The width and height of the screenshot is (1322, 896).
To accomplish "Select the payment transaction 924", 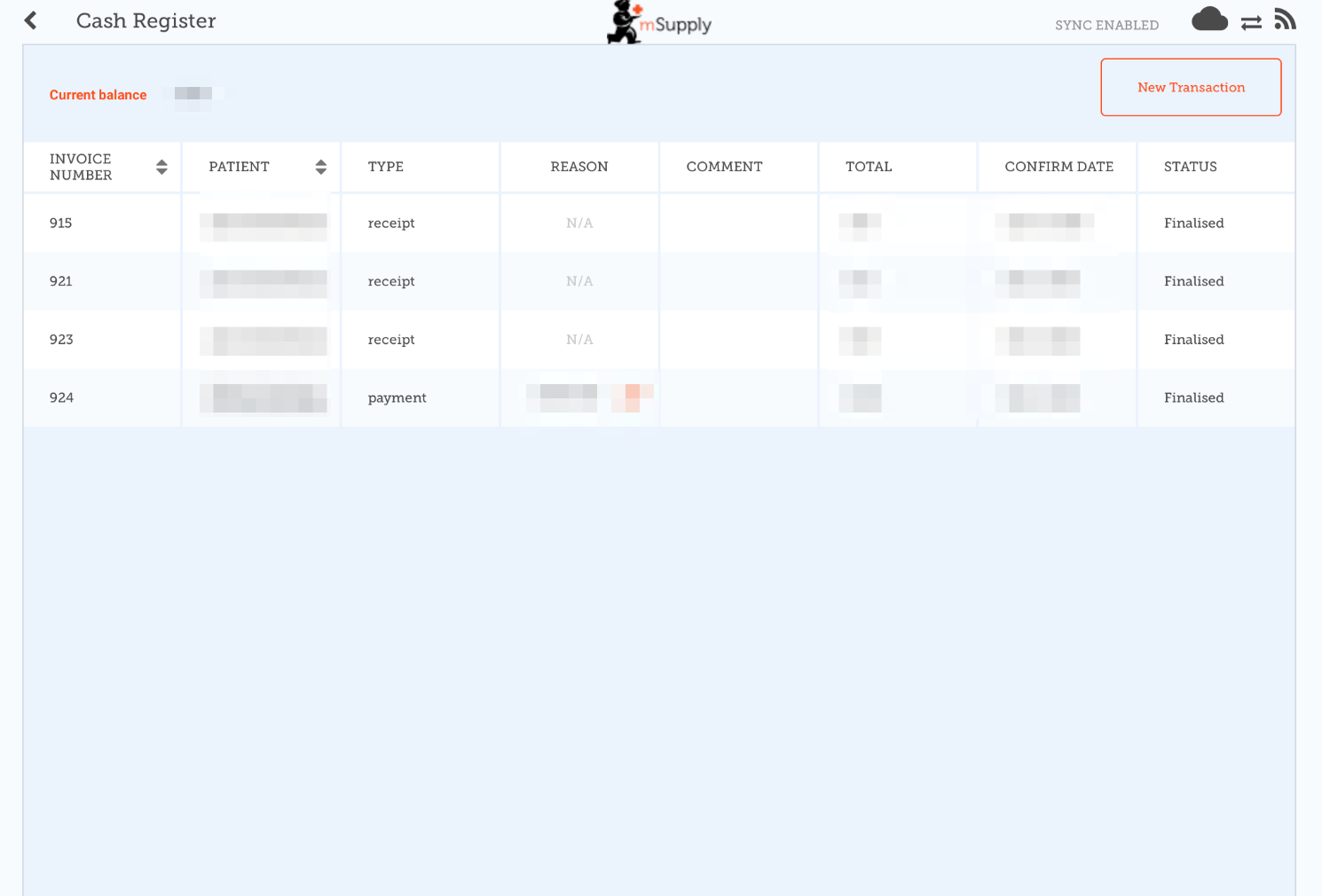I will point(397,397).
